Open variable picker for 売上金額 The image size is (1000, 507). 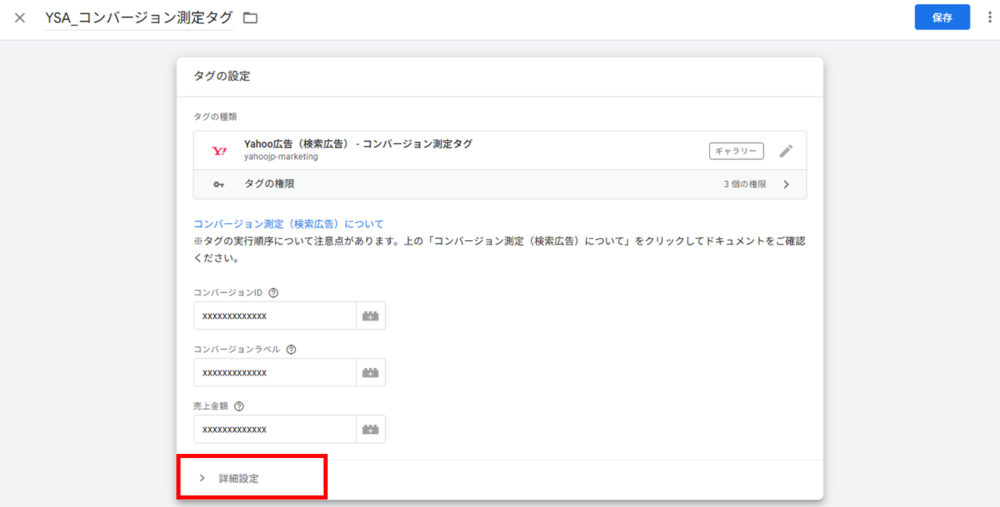pyautogui.click(x=371, y=429)
